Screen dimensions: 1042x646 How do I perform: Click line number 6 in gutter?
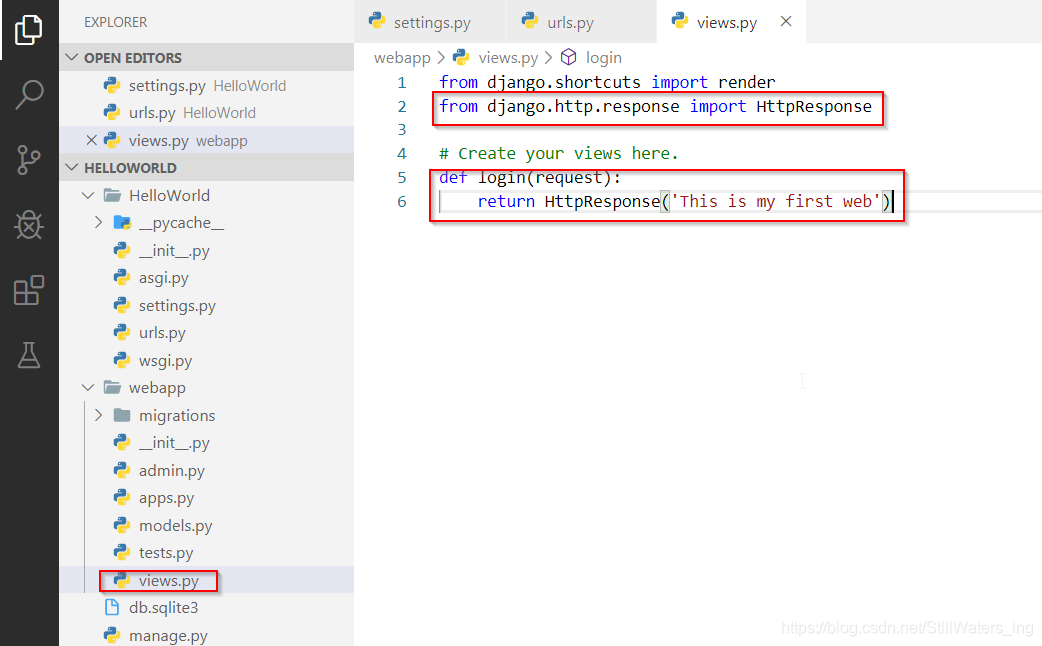[402, 201]
